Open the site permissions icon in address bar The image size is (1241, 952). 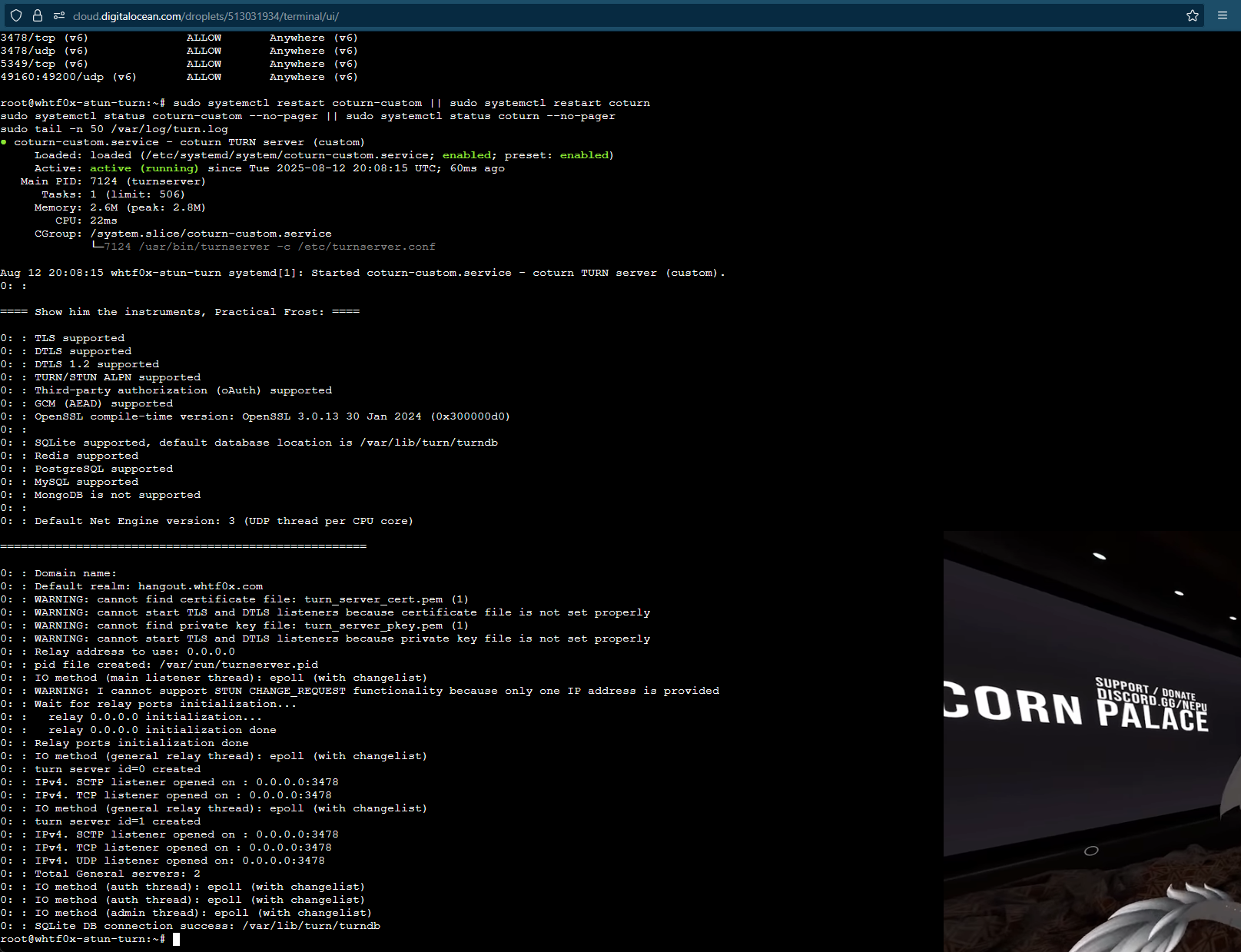coord(58,15)
